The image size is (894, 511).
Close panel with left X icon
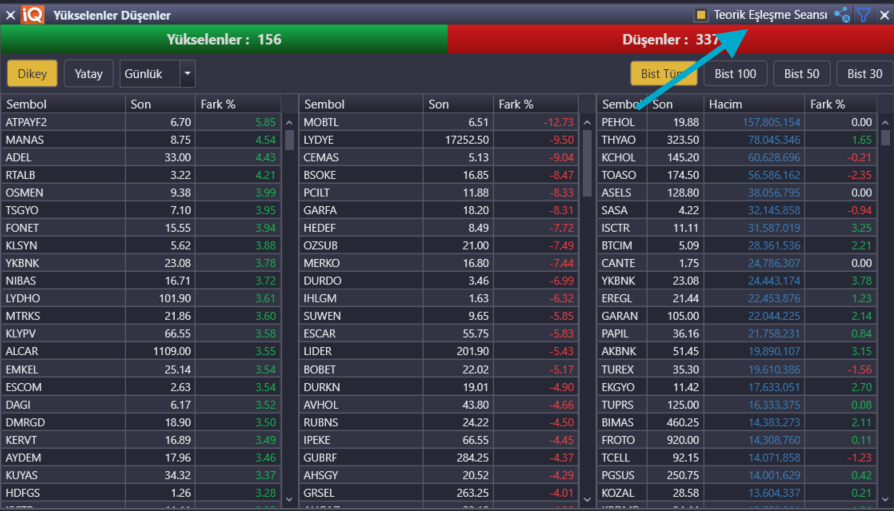(x=10, y=15)
